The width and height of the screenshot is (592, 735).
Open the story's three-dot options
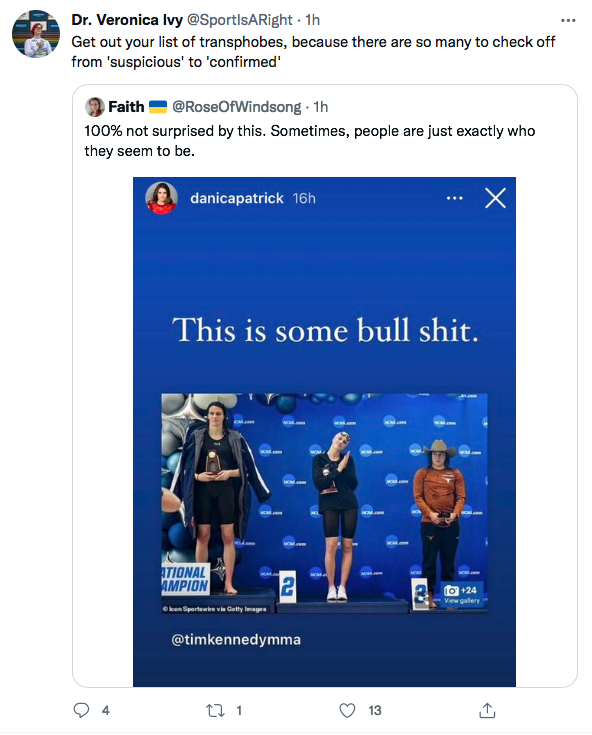(454, 198)
